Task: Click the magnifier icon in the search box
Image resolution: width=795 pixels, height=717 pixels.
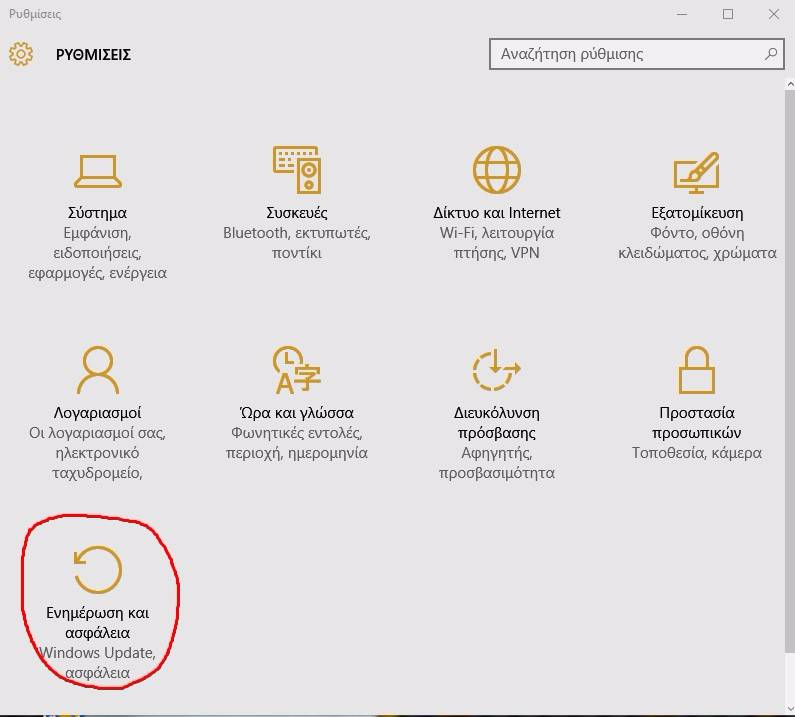Action: 771,54
